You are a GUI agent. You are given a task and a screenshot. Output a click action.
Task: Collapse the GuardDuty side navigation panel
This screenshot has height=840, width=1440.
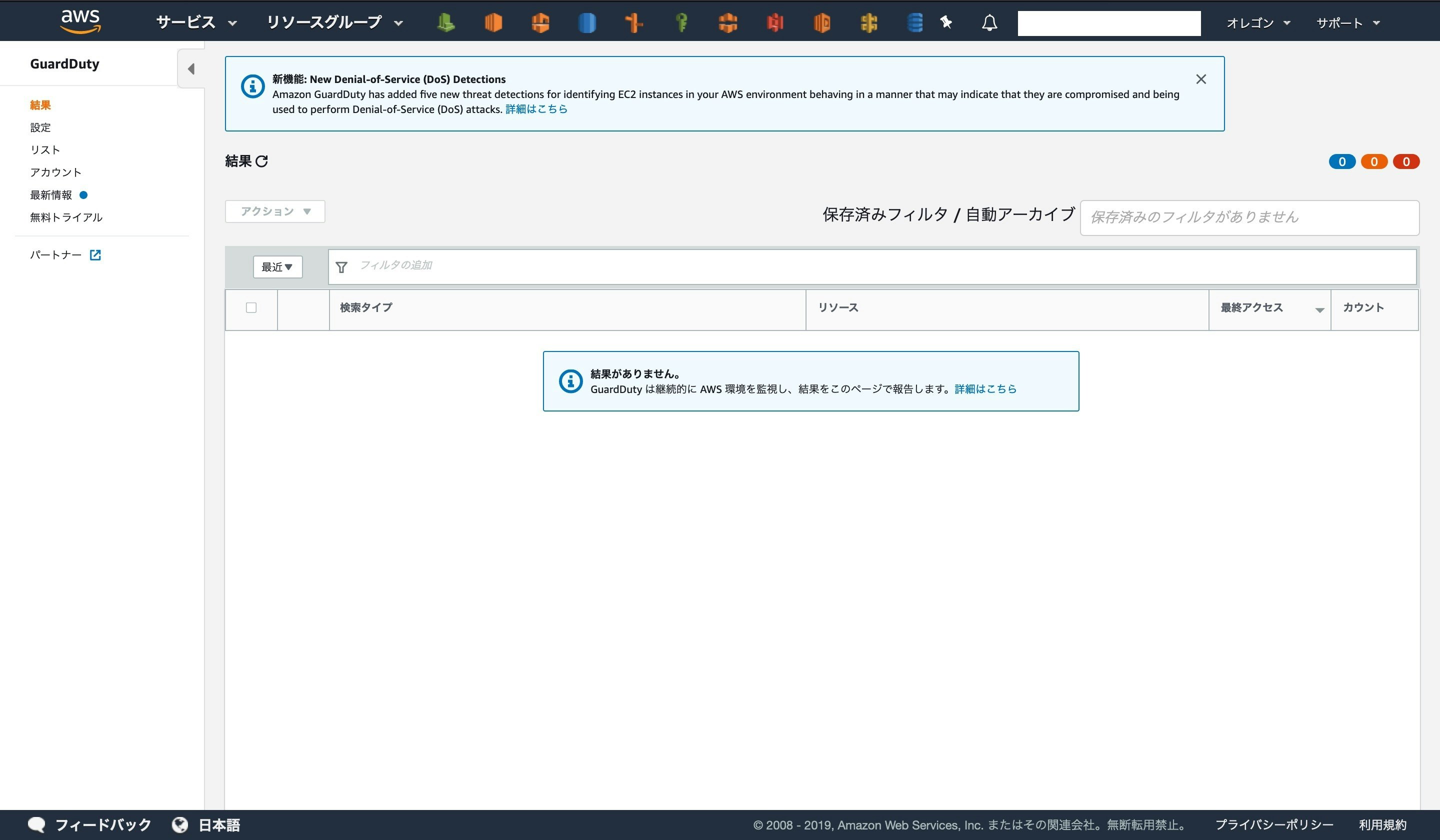pos(191,68)
